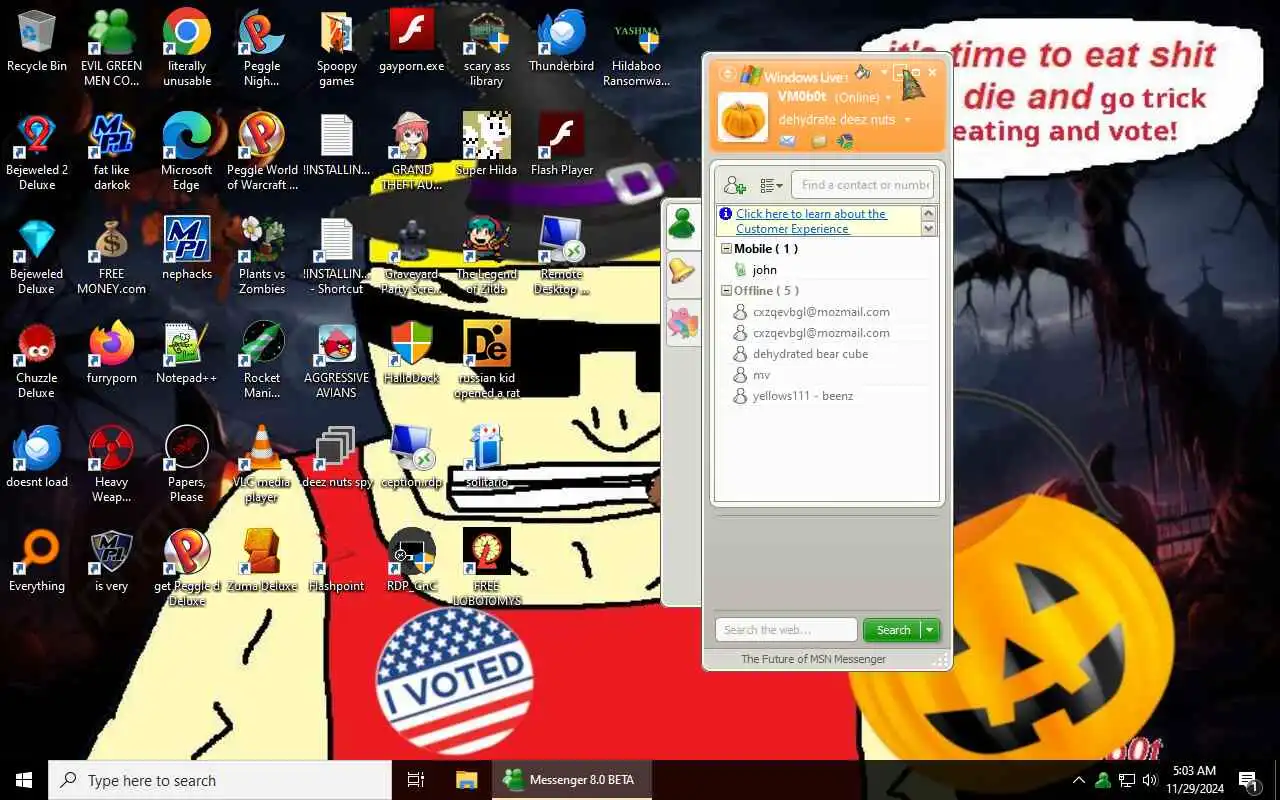Click the sharing folders icon in Messenger header
Image resolution: width=1280 pixels, height=800 pixels.
pos(819,141)
